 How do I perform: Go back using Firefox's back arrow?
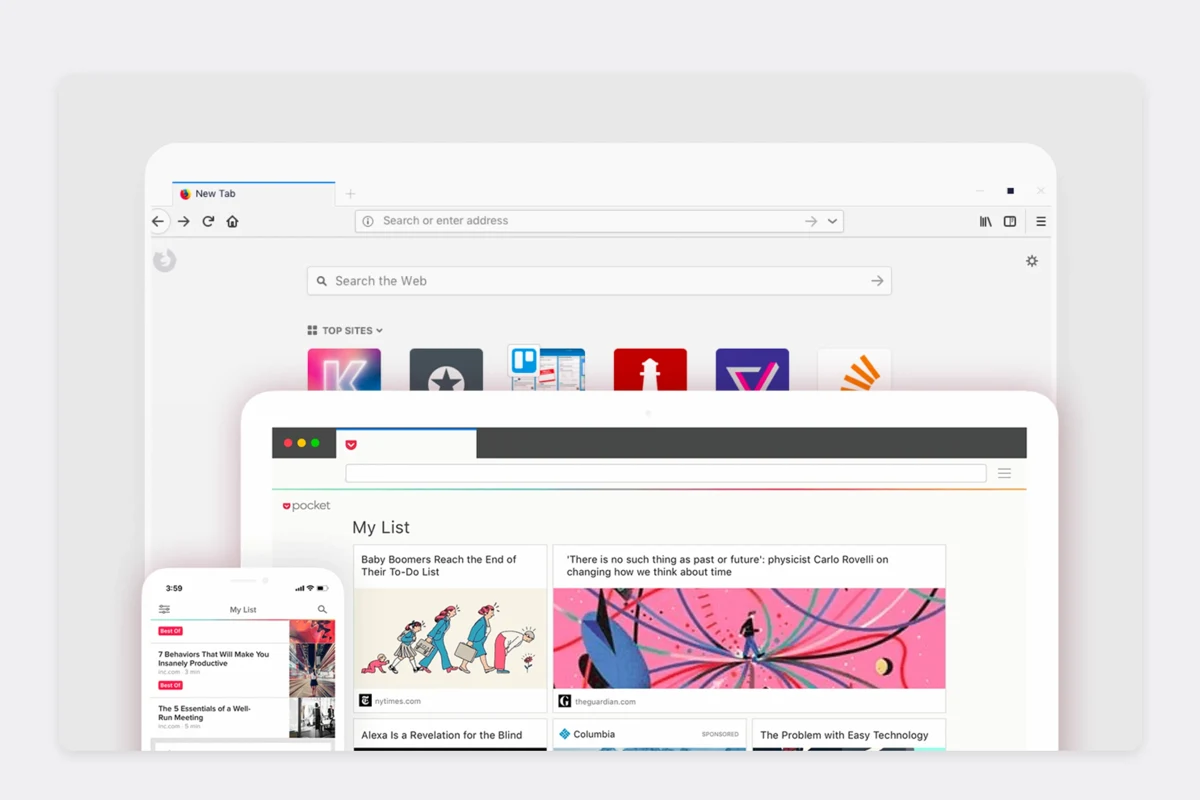158,221
